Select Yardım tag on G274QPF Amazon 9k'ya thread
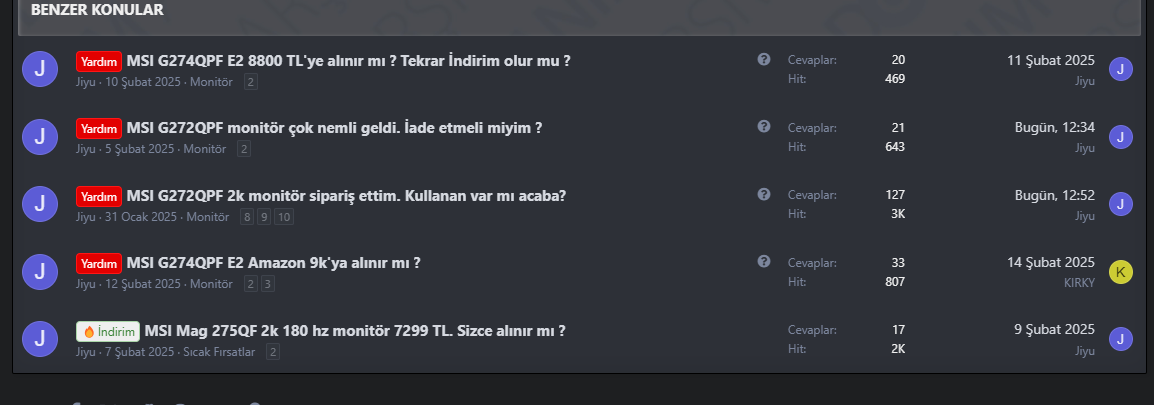 click(x=99, y=263)
